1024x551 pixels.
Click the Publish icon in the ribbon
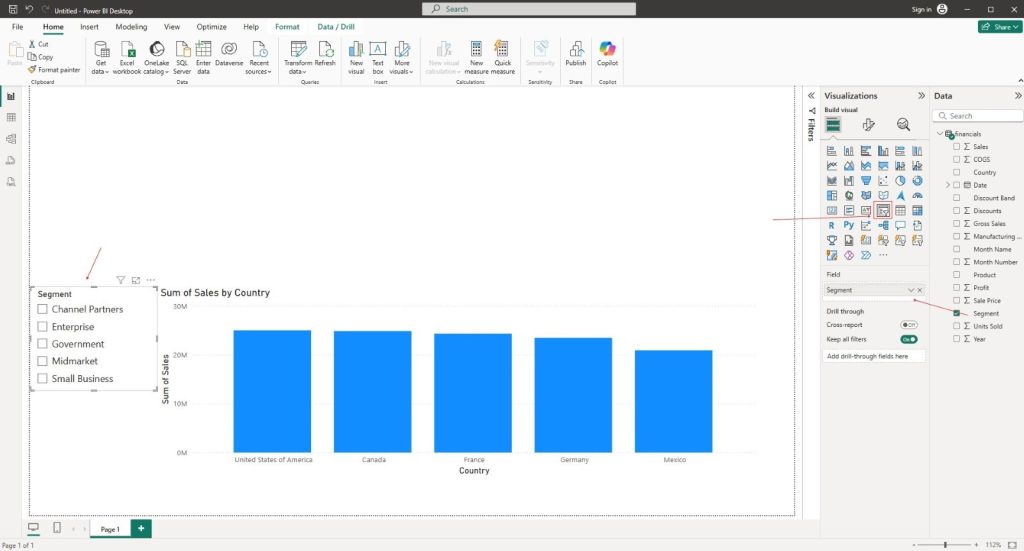point(576,53)
